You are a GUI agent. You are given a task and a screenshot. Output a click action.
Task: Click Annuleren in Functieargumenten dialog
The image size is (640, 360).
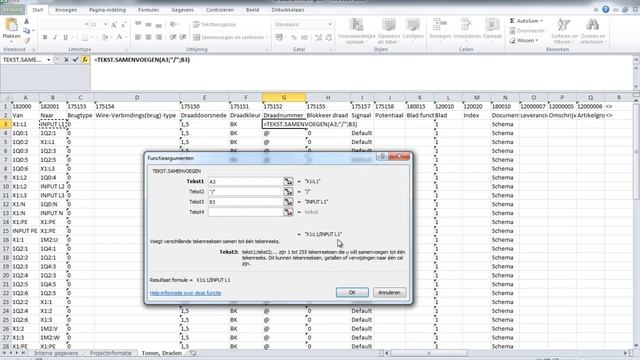coord(389,292)
